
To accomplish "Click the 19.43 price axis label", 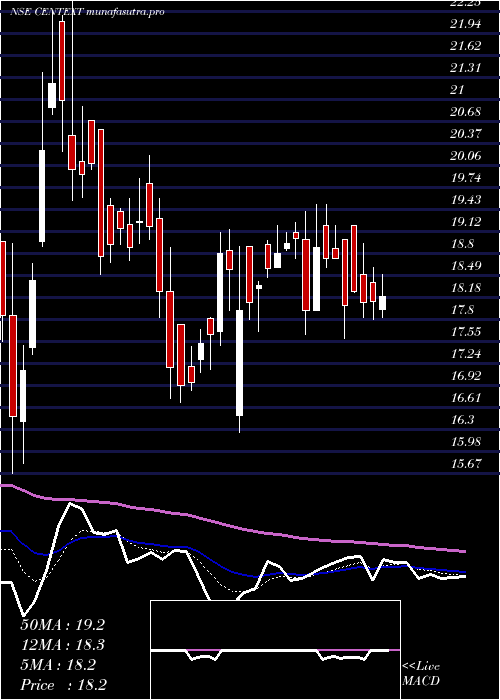I will point(466,200).
